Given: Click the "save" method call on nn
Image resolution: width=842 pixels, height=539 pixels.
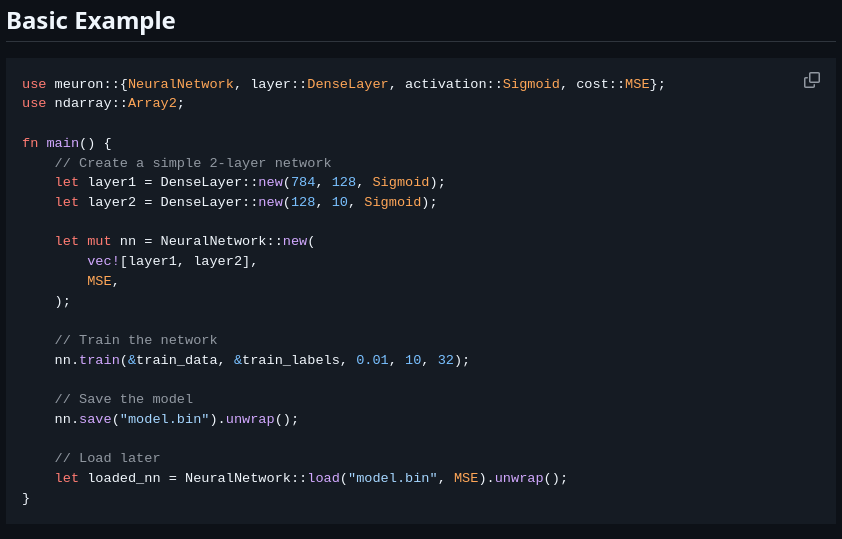Looking at the screenshot, I should [95, 420].
